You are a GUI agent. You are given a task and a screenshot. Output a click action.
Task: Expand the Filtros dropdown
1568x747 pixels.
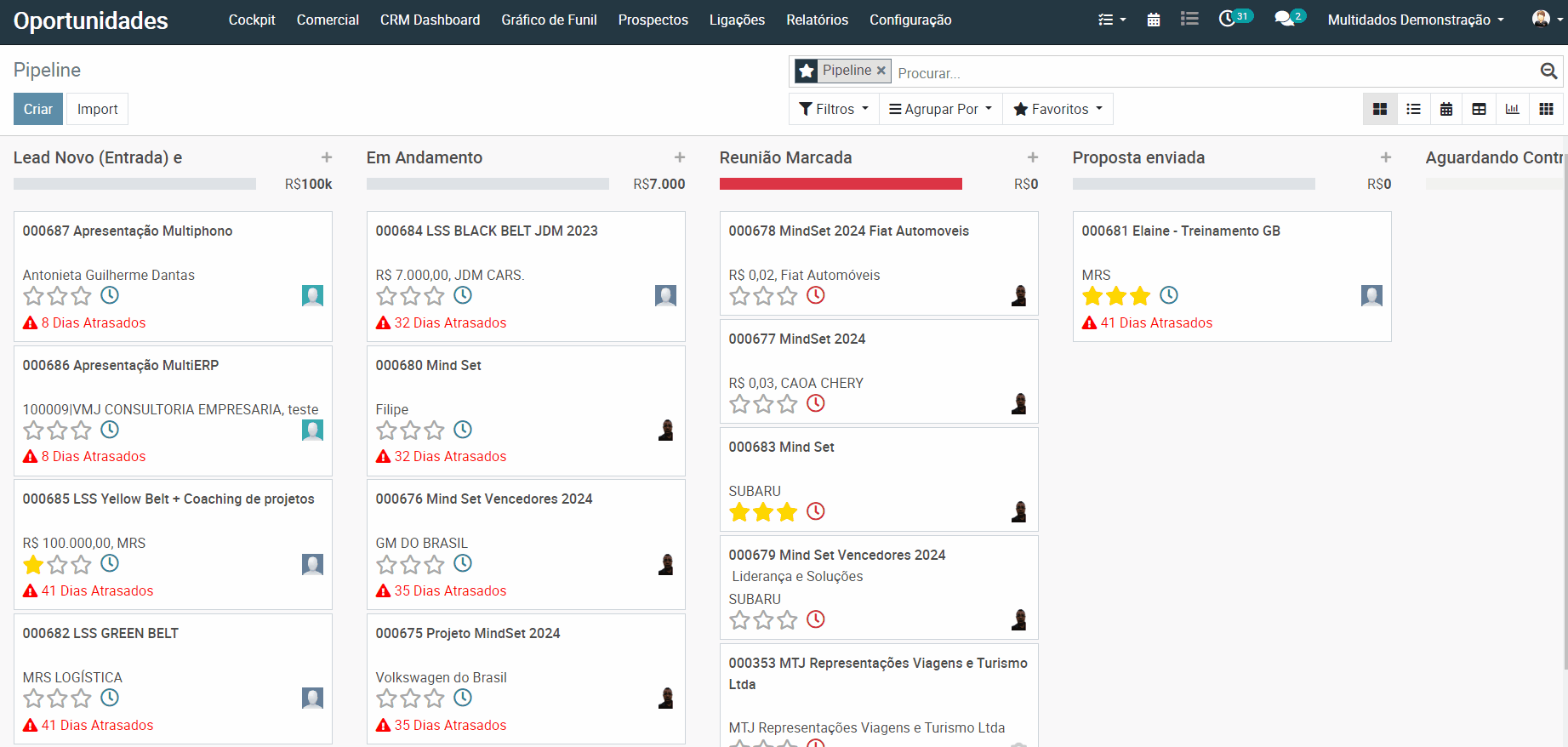pyautogui.click(x=834, y=109)
